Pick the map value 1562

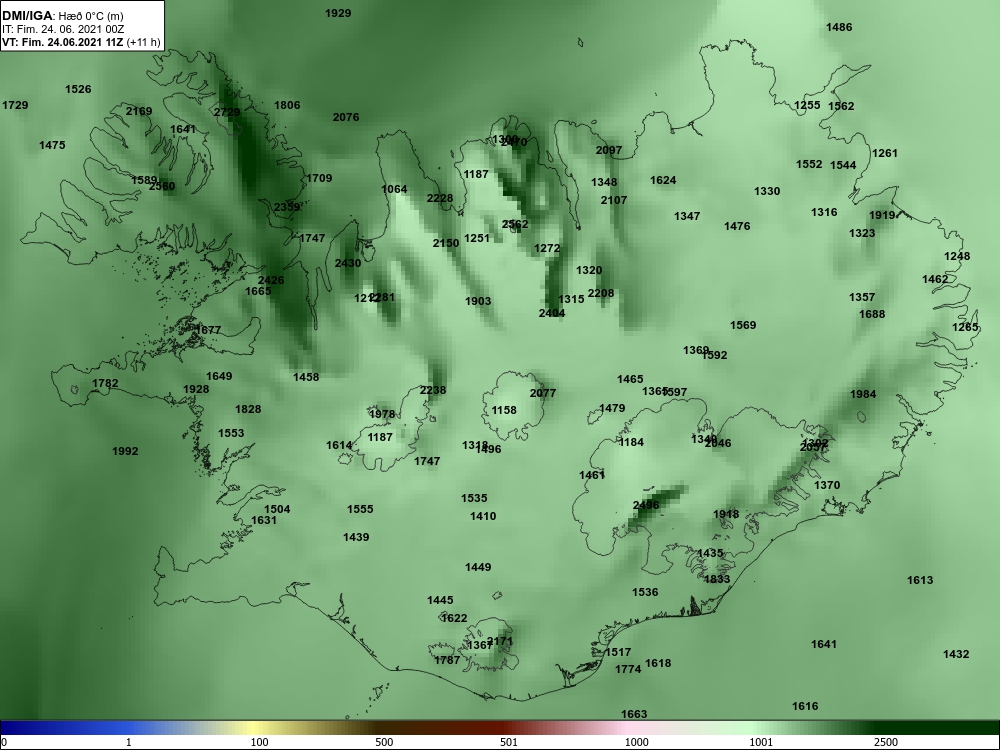coord(841,107)
